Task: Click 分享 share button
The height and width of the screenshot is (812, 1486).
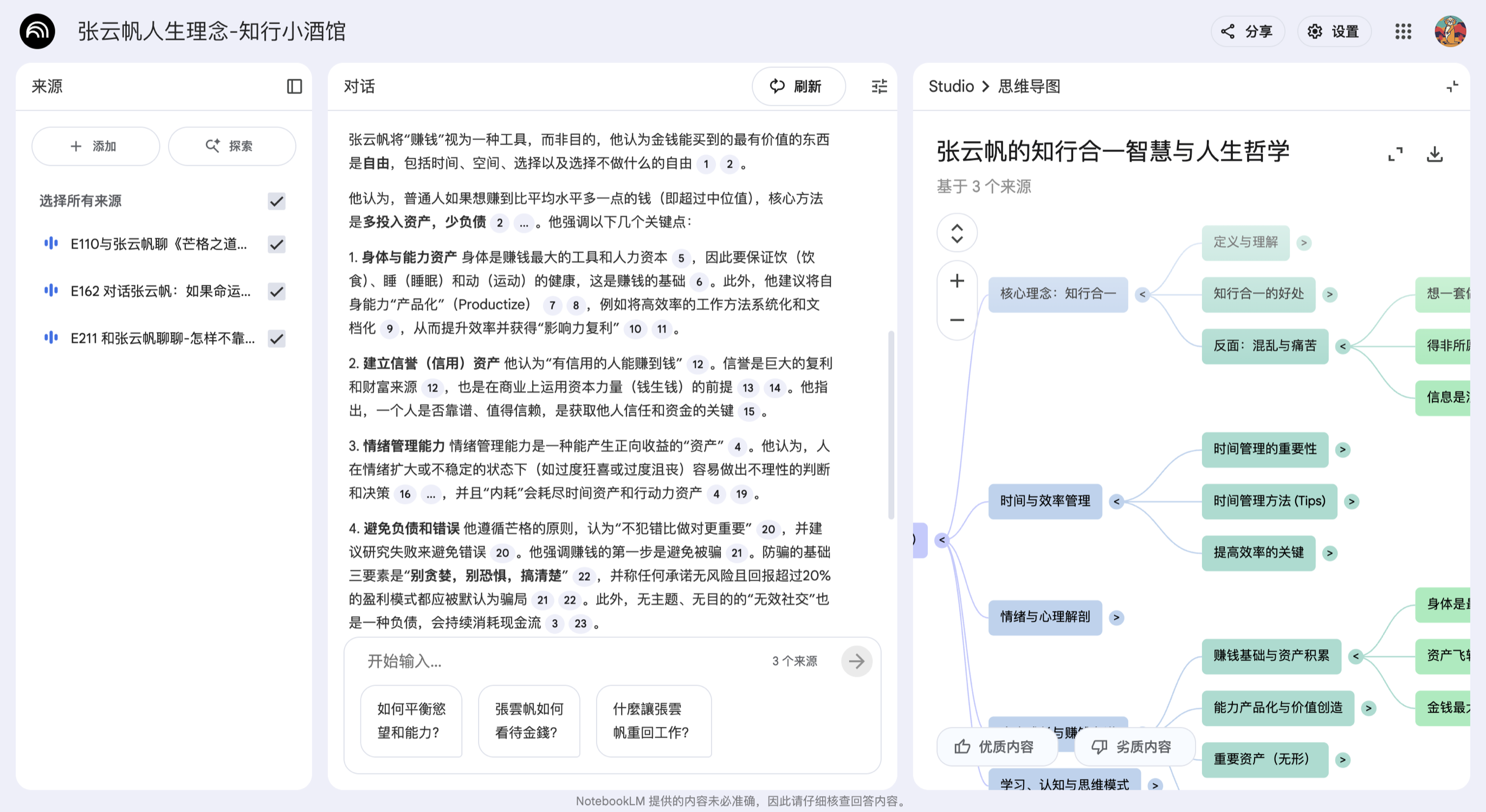Action: (1247, 31)
